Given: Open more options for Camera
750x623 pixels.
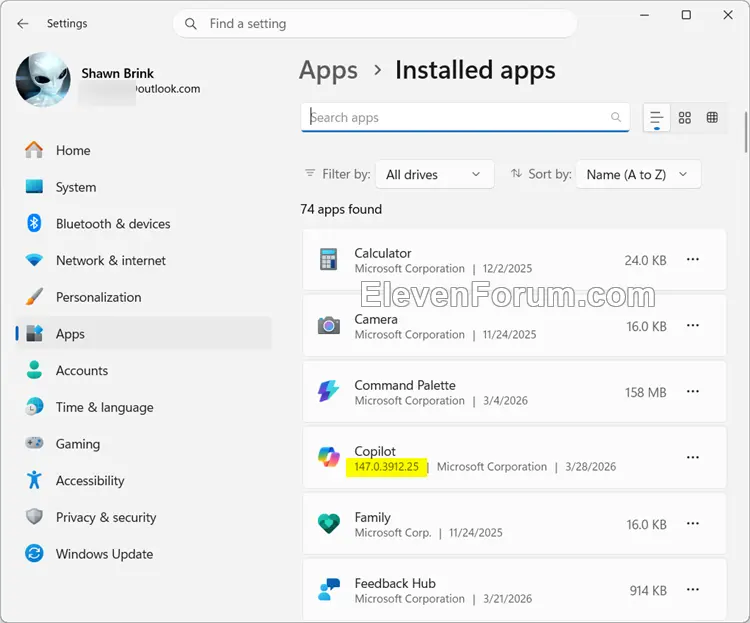Looking at the screenshot, I should [x=693, y=325].
